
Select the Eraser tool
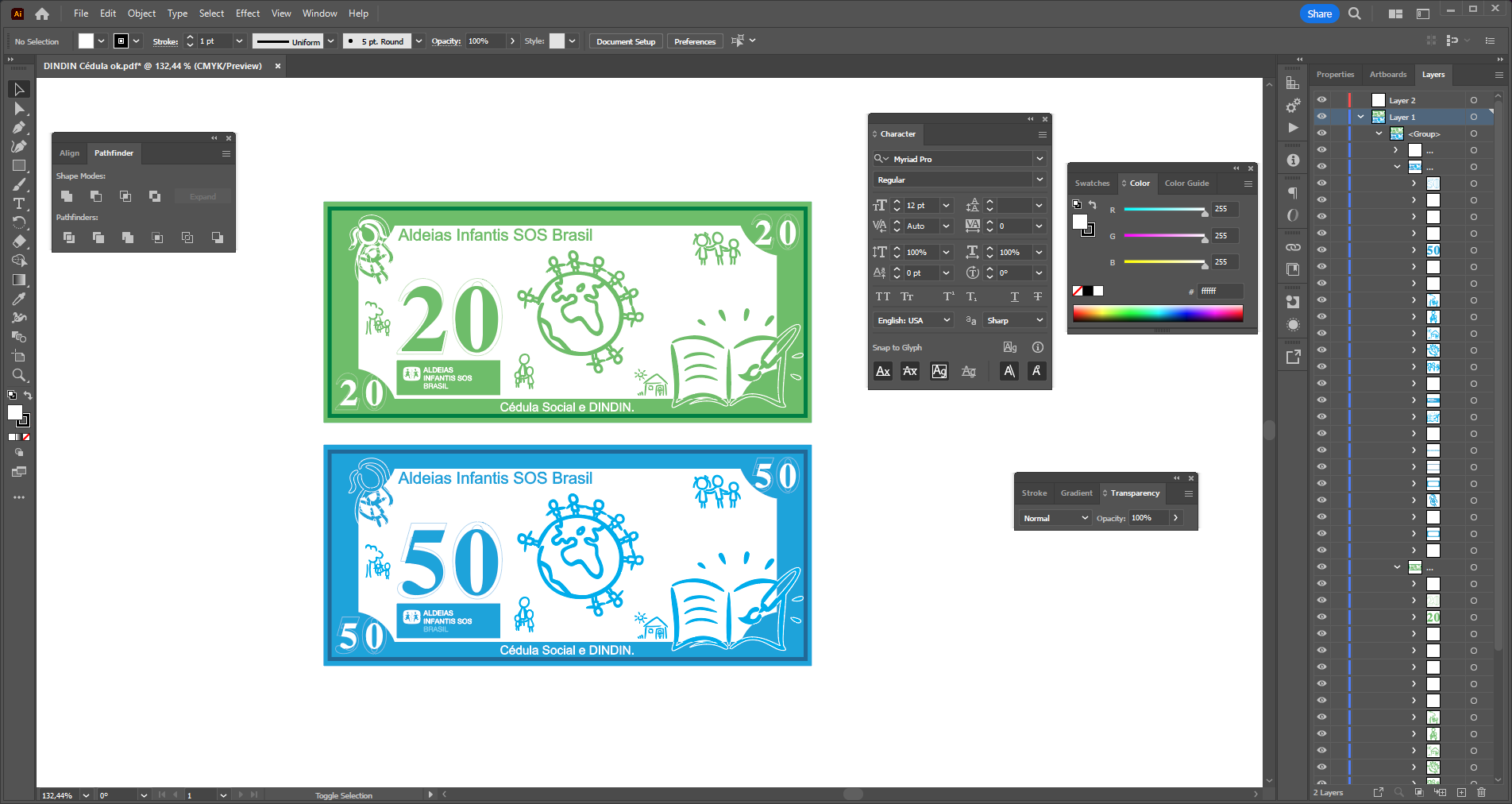19,242
